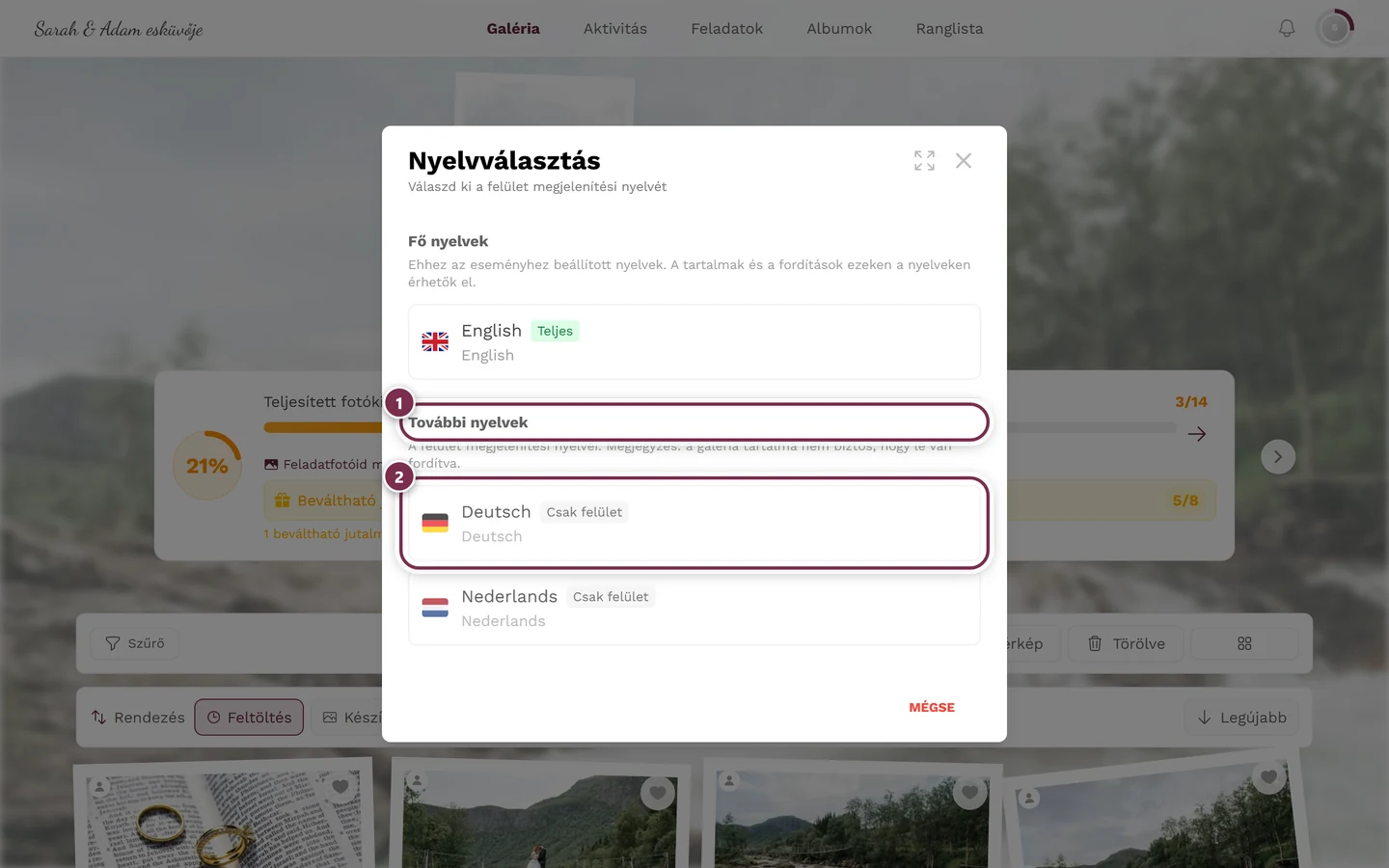Open the Legújabb sort order dropdown
This screenshot has height=868, width=1389.
pos(1241,718)
